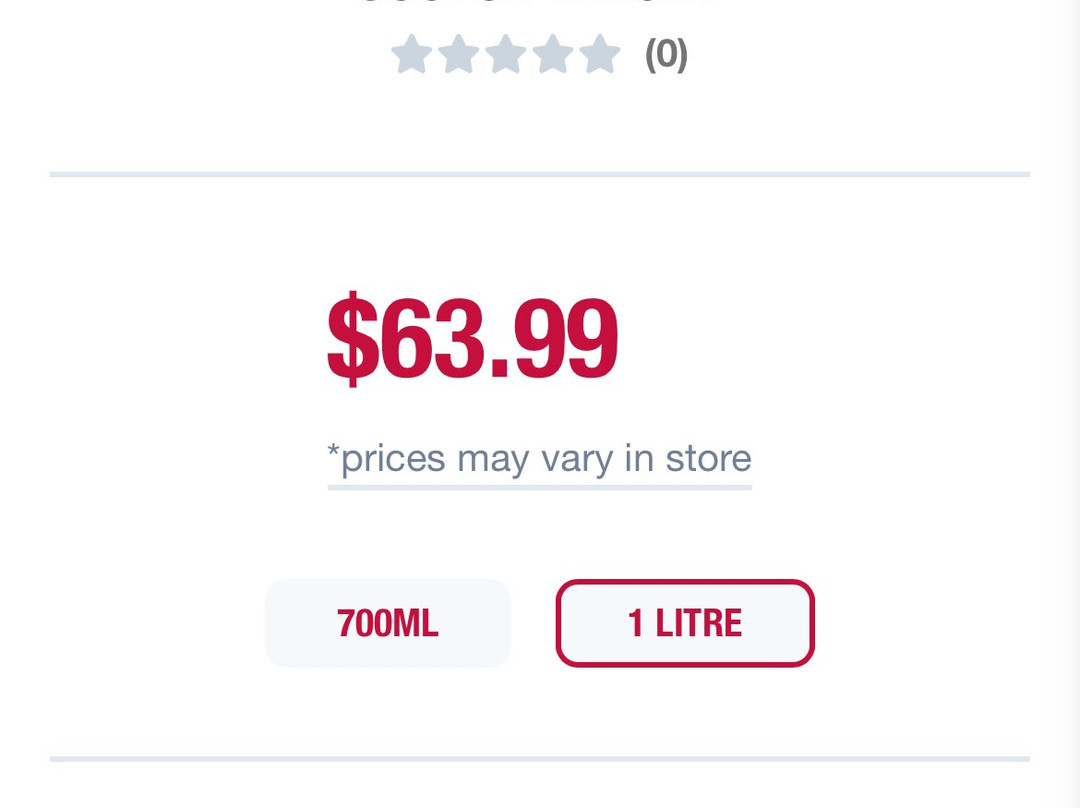Click the word "LITRE" on the outlined button
The height and width of the screenshot is (808, 1080).
pyautogui.click(x=698, y=623)
